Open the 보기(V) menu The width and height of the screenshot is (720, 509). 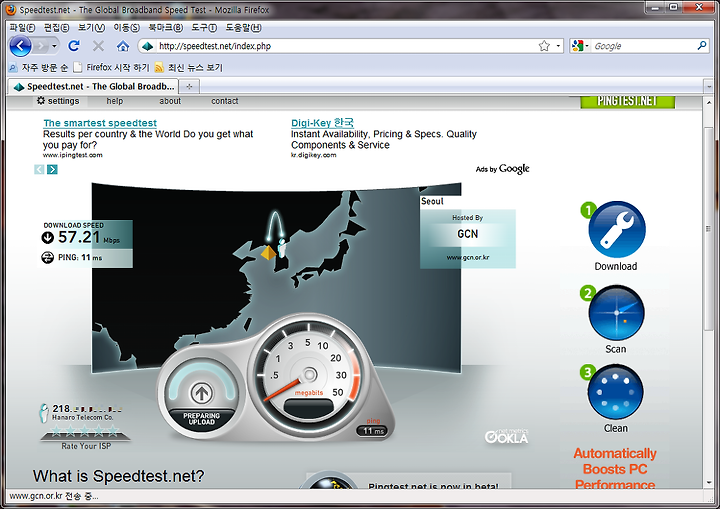pyautogui.click(x=91, y=28)
